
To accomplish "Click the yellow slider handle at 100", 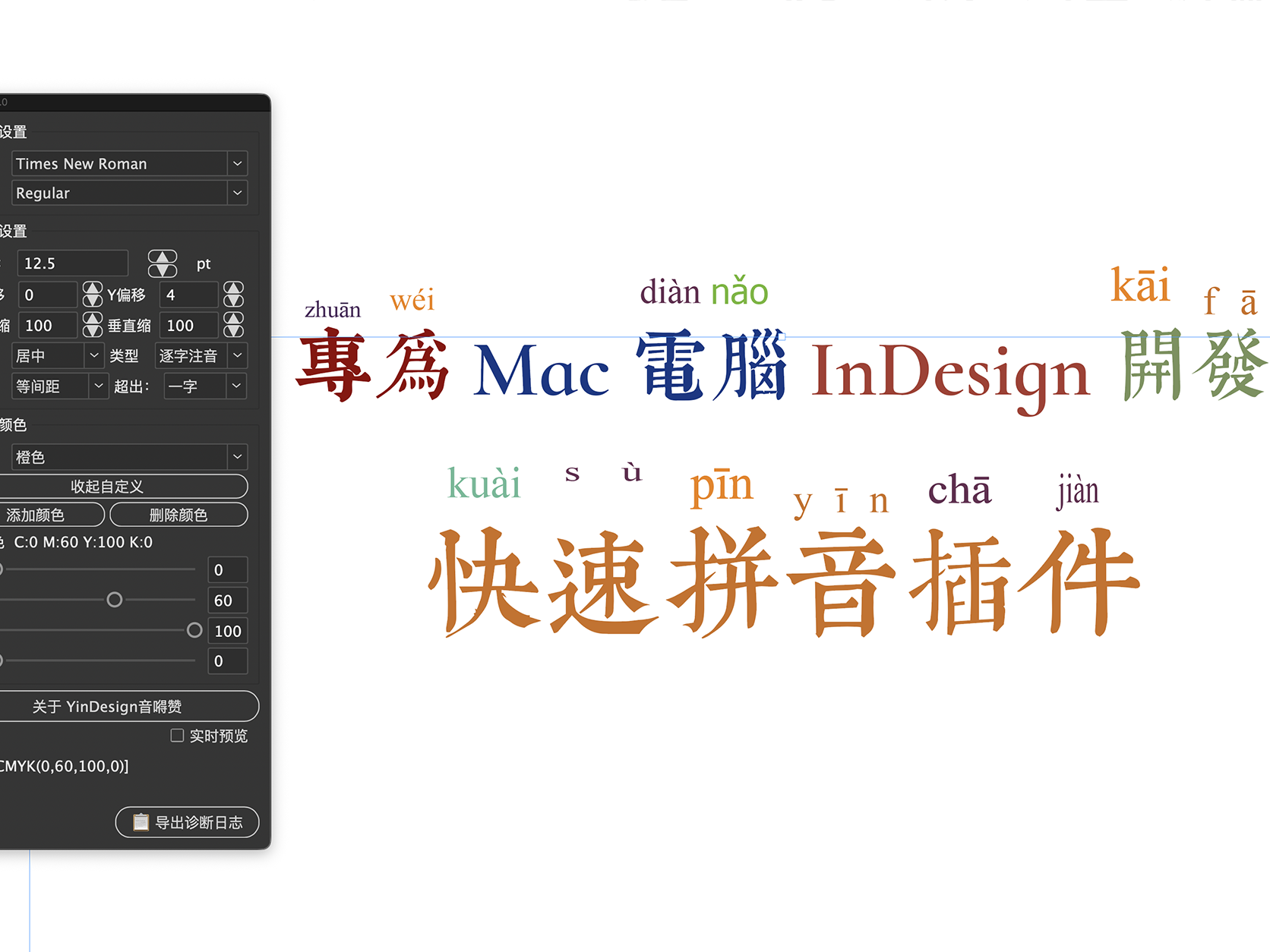I will tap(194, 630).
